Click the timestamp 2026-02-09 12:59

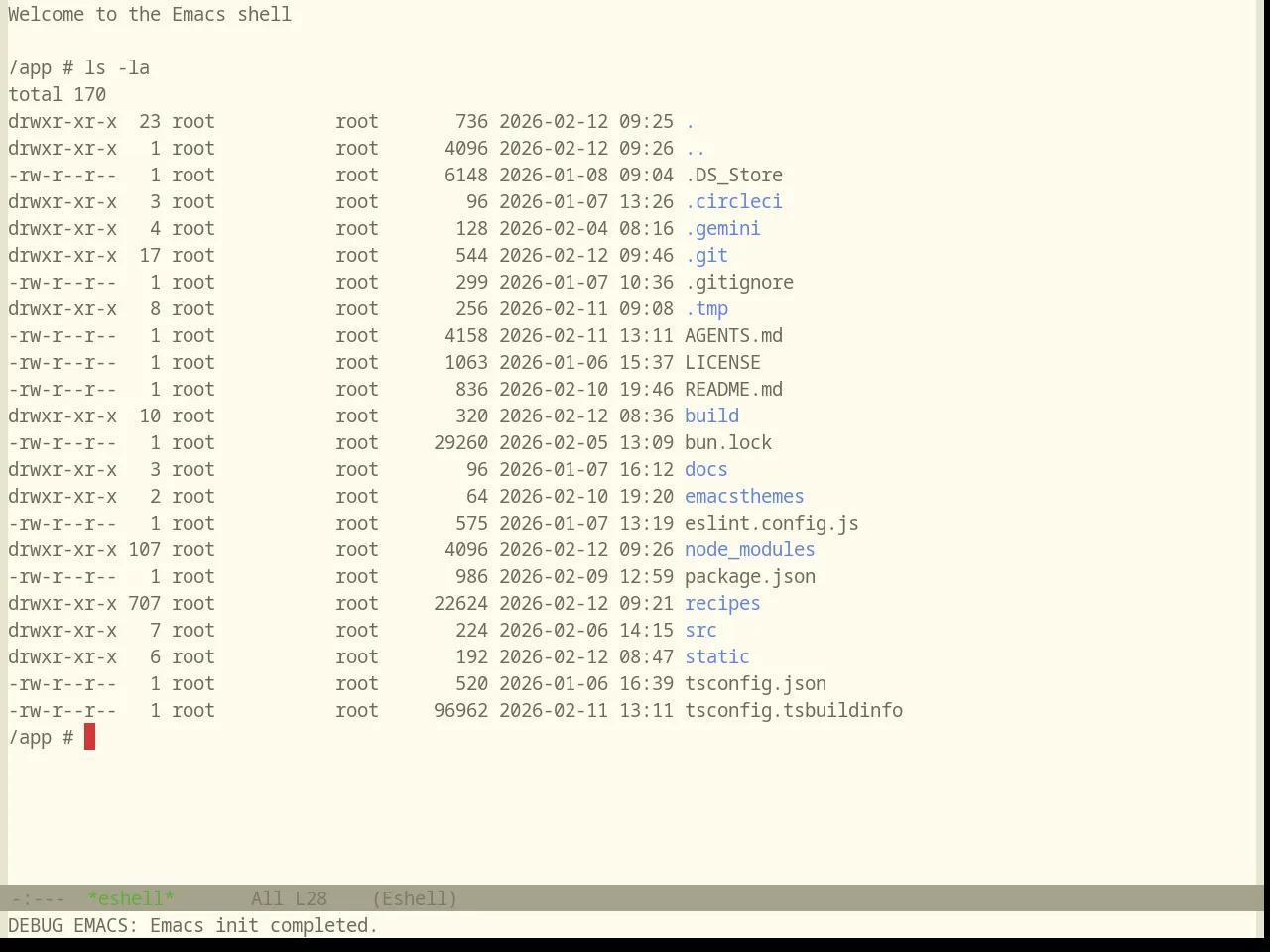coord(586,576)
